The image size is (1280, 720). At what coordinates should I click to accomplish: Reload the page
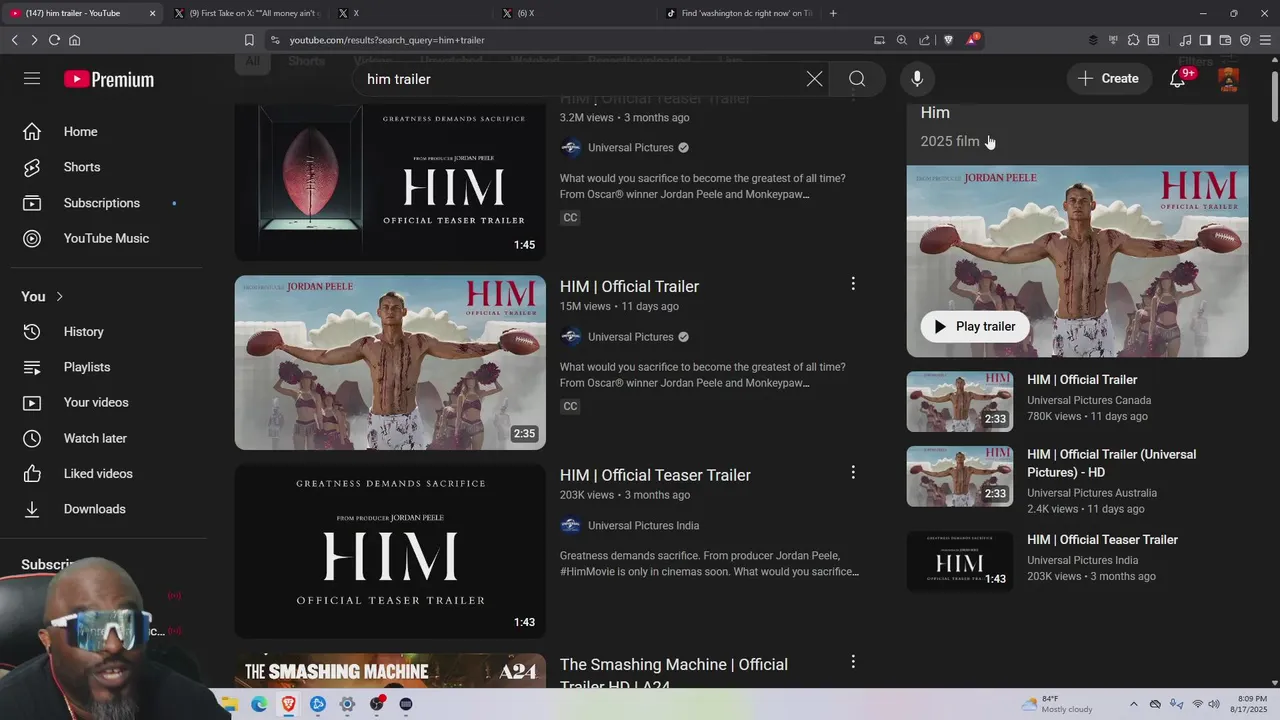click(54, 40)
